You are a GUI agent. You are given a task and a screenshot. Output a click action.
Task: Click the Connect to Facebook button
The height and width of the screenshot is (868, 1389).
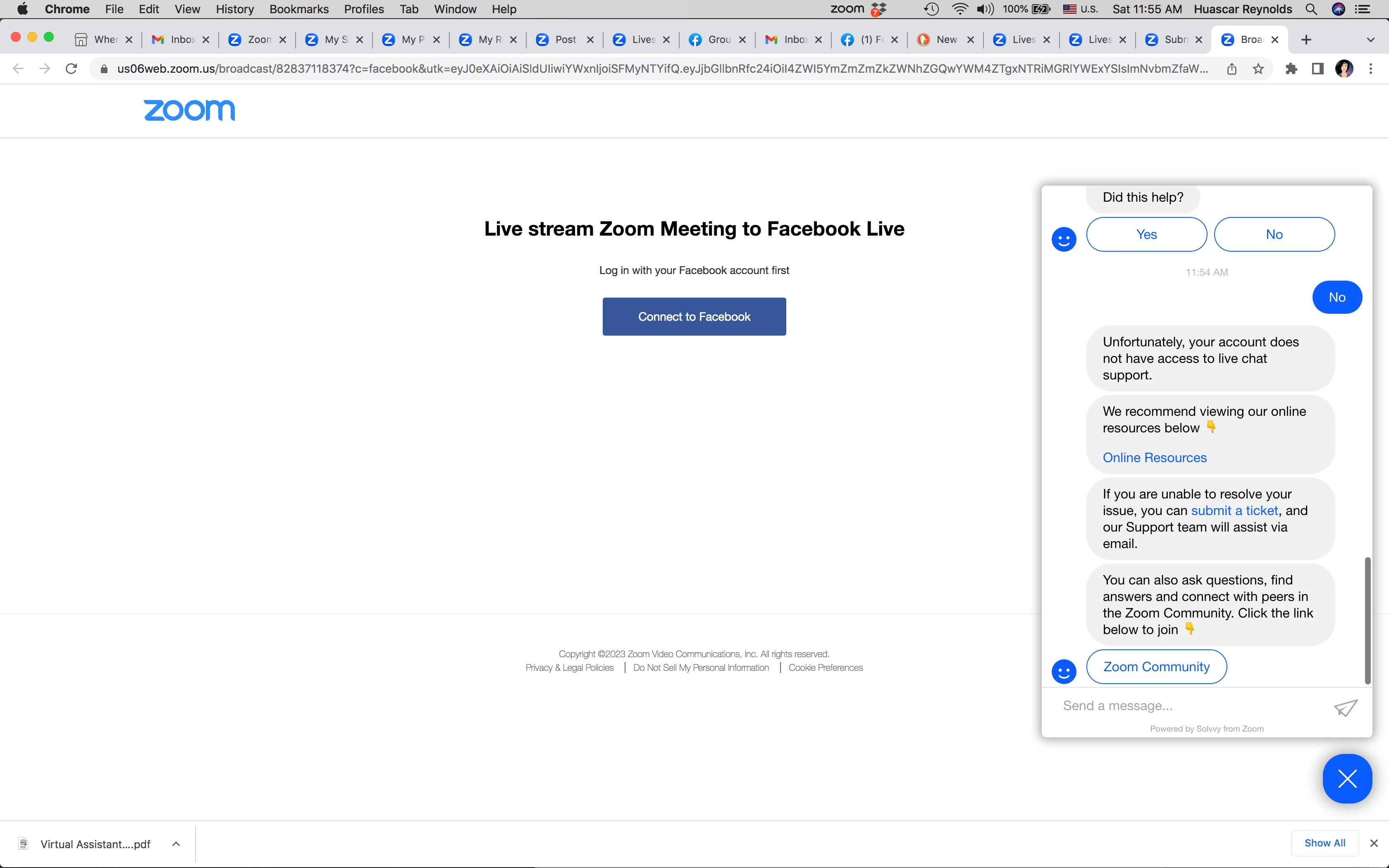(694, 316)
